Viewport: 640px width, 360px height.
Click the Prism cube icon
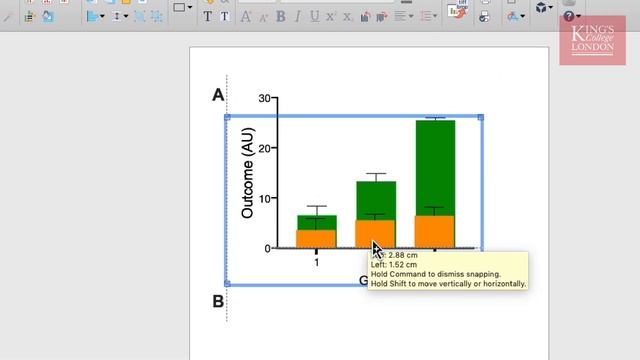pos(541,7)
